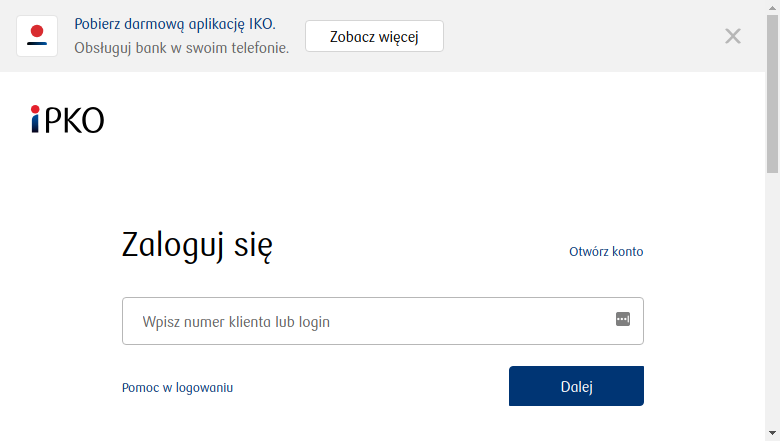
Task: Click the Zobacz więcej button
Action: [374, 36]
